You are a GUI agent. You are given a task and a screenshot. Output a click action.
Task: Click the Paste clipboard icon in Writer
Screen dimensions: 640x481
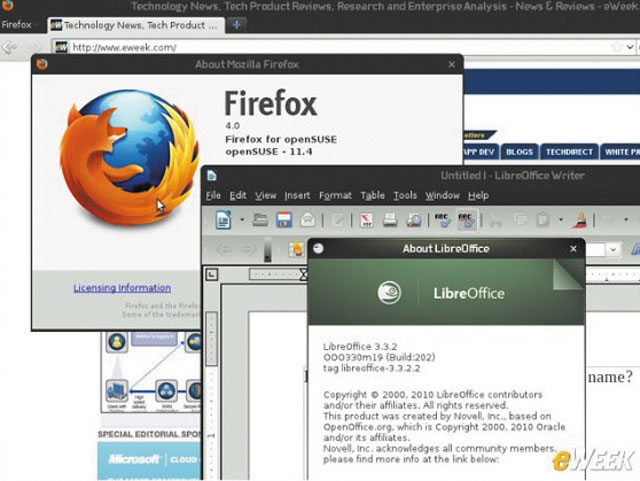click(x=543, y=220)
